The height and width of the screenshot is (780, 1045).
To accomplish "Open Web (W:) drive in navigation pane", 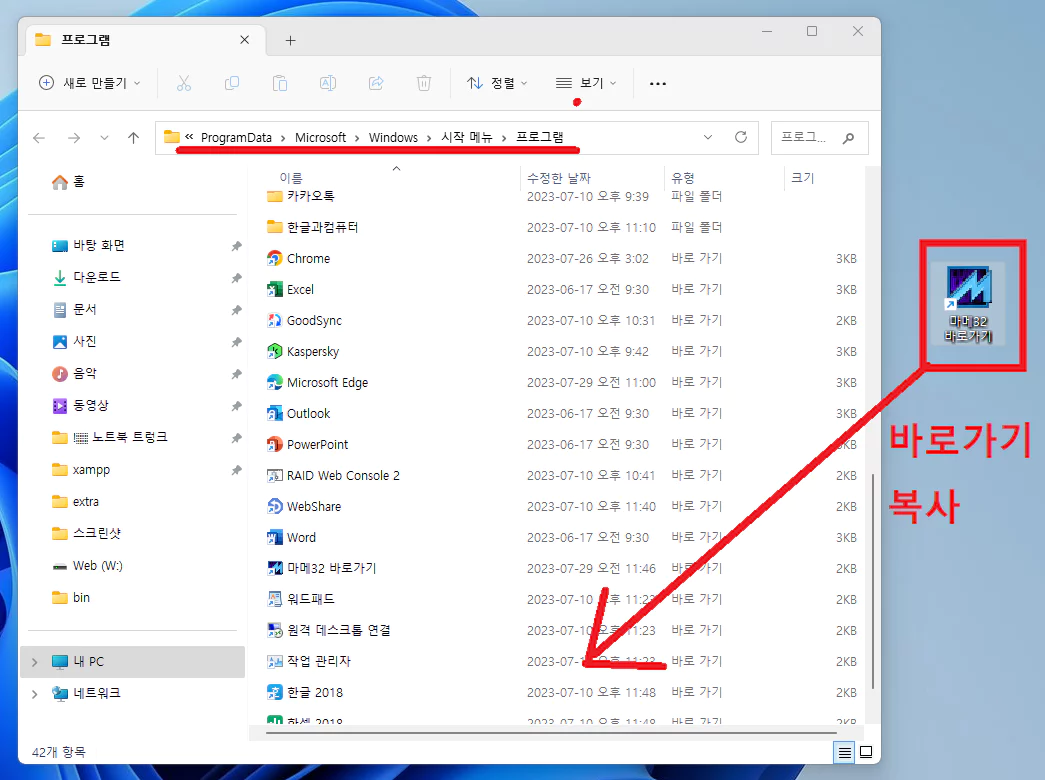I will pyautogui.click(x=88, y=566).
